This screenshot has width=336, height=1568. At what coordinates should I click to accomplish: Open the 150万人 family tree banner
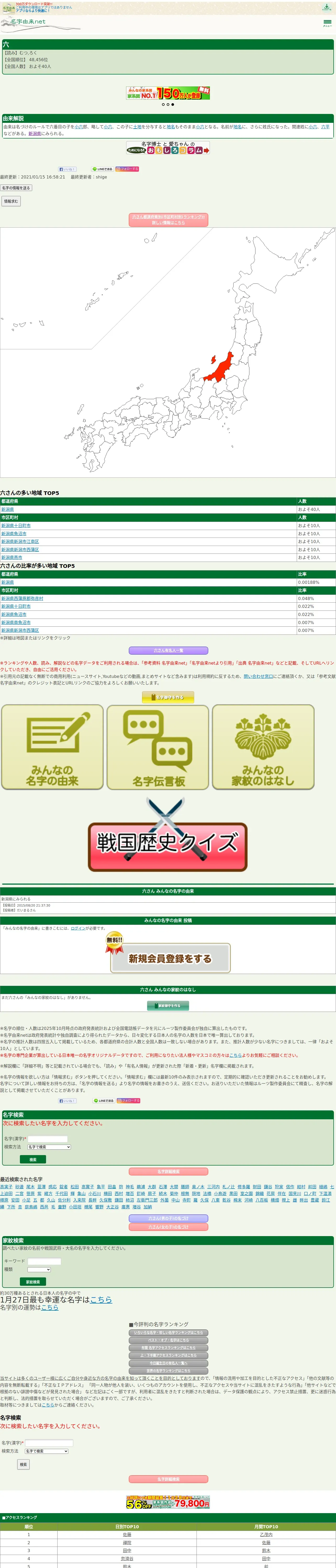(x=168, y=93)
